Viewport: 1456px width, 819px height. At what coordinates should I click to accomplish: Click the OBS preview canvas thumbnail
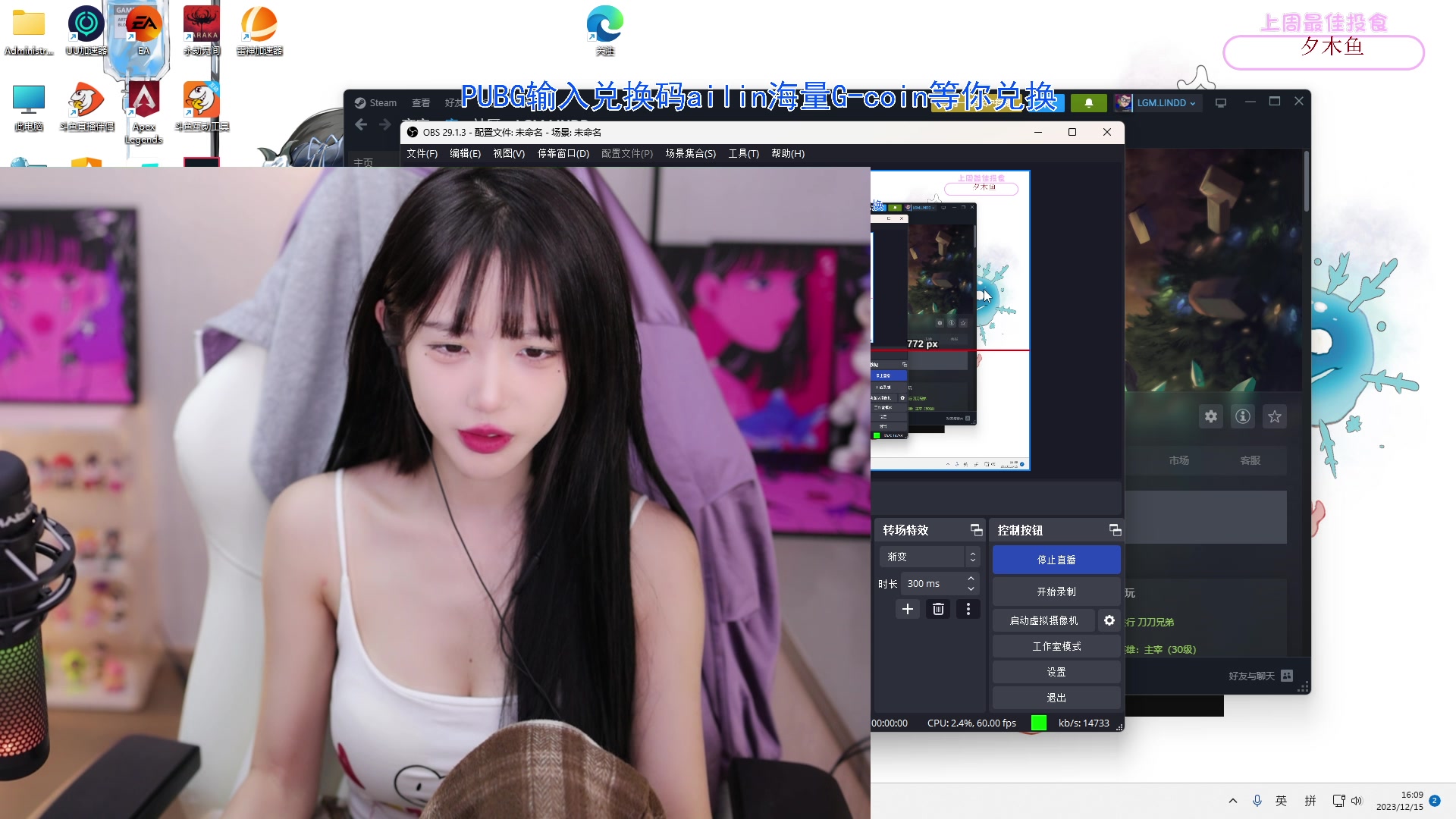click(950, 320)
